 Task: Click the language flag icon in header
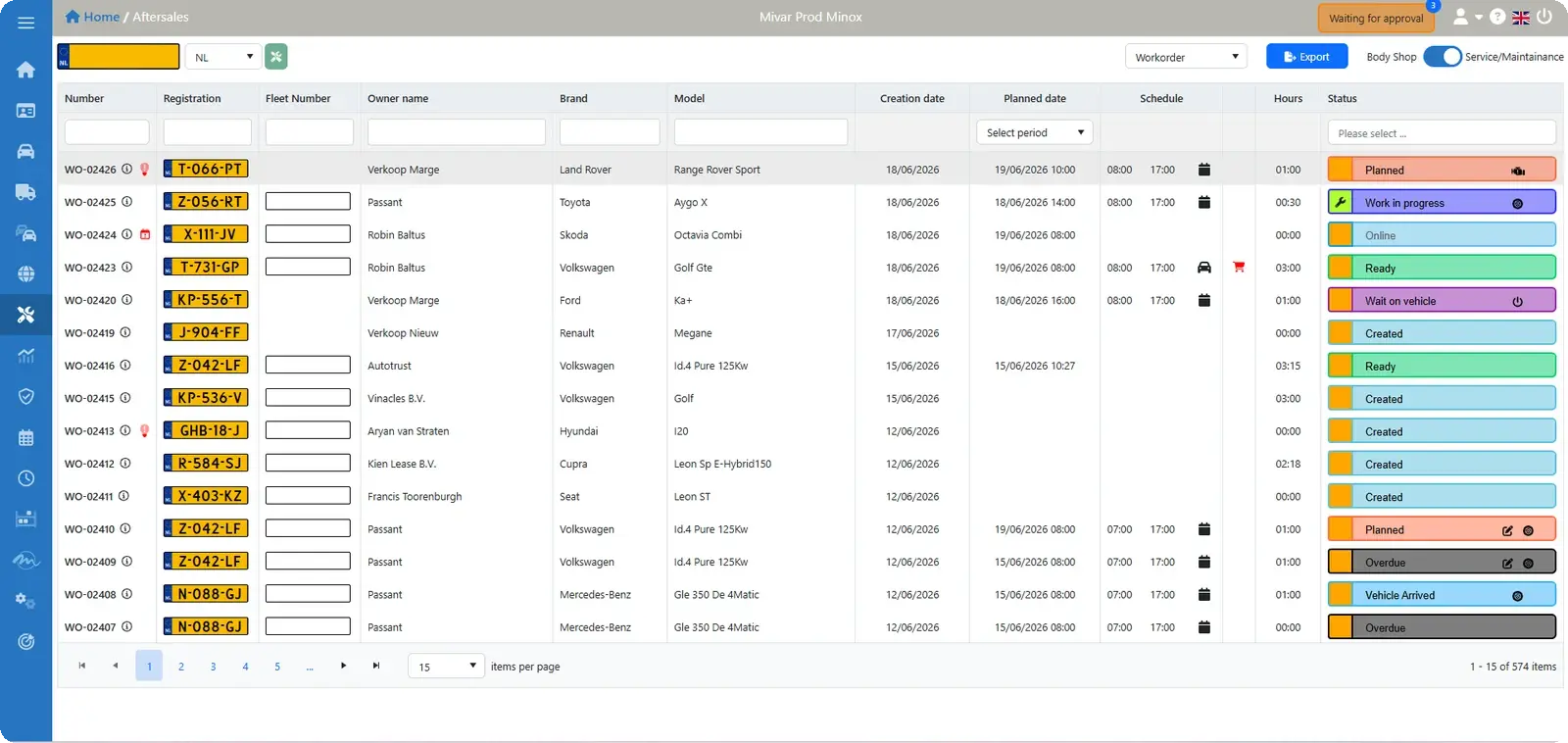tap(1521, 18)
